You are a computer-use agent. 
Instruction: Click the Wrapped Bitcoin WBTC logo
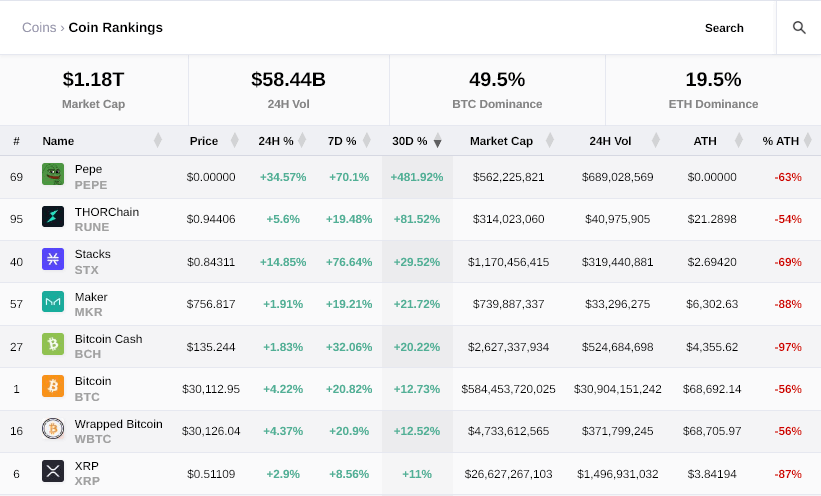[53, 428]
